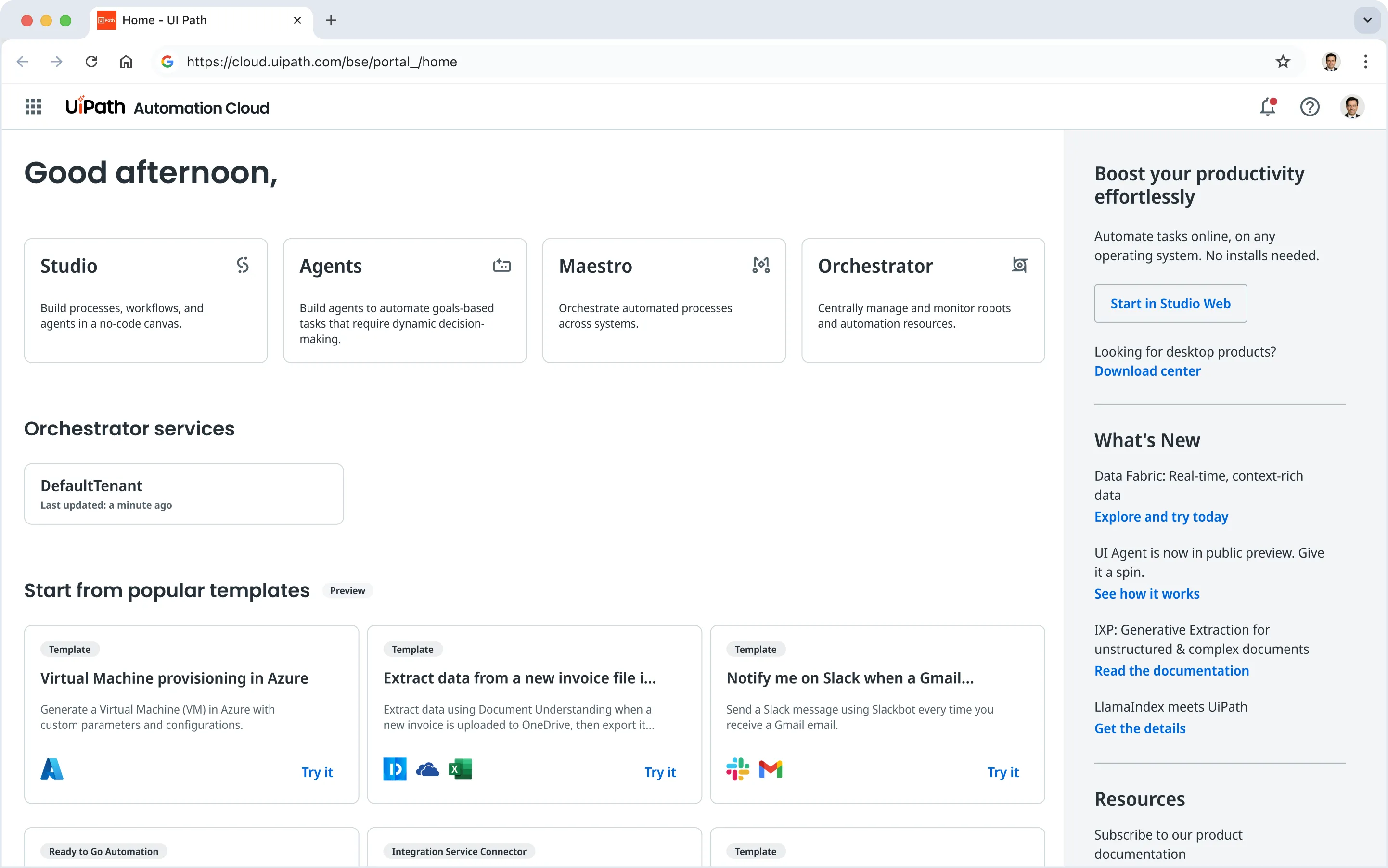Click the Azure logo icon

pos(51,769)
